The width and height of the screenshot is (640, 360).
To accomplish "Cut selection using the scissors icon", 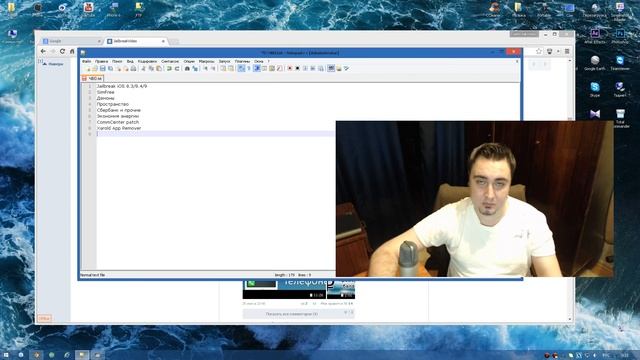I will click(x=143, y=69).
